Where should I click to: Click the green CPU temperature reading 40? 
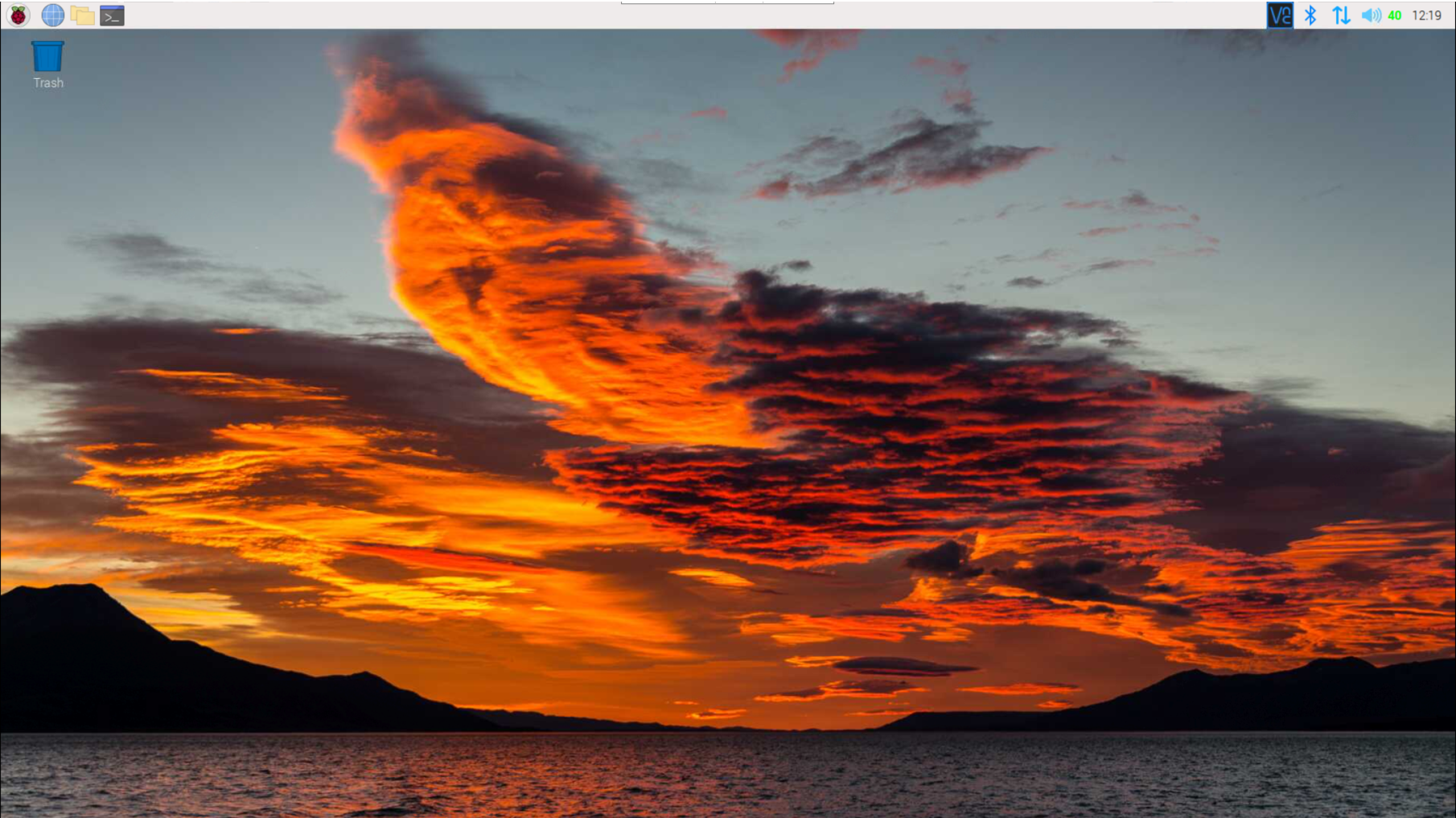click(x=1395, y=15)
